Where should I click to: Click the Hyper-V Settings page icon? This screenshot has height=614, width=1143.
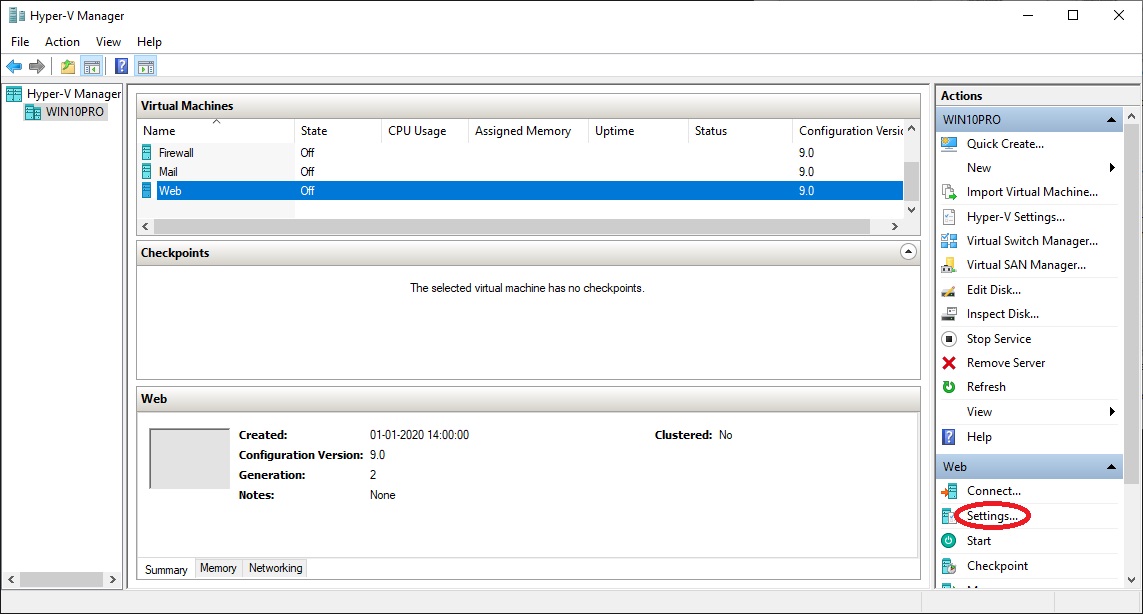click(x=949, y=217)
